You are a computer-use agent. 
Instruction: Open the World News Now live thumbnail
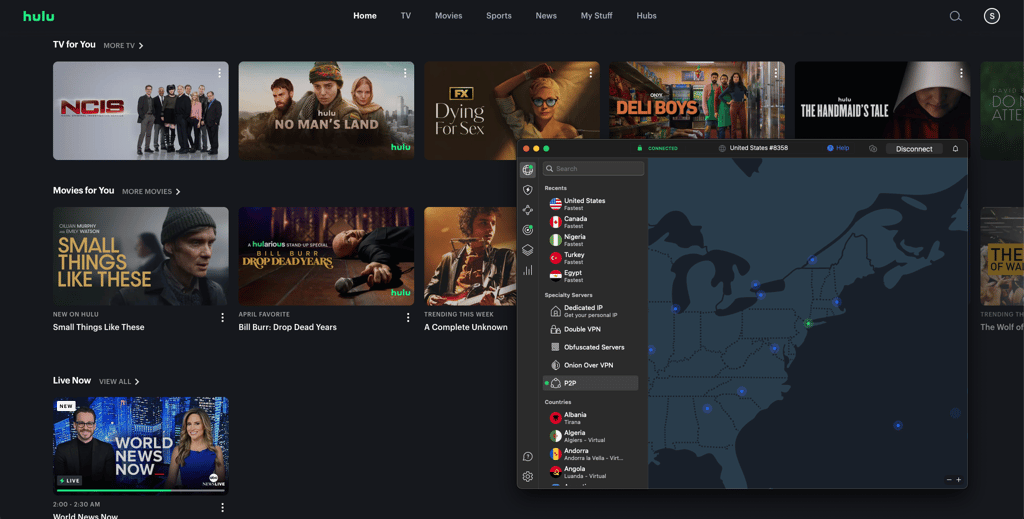140,446
